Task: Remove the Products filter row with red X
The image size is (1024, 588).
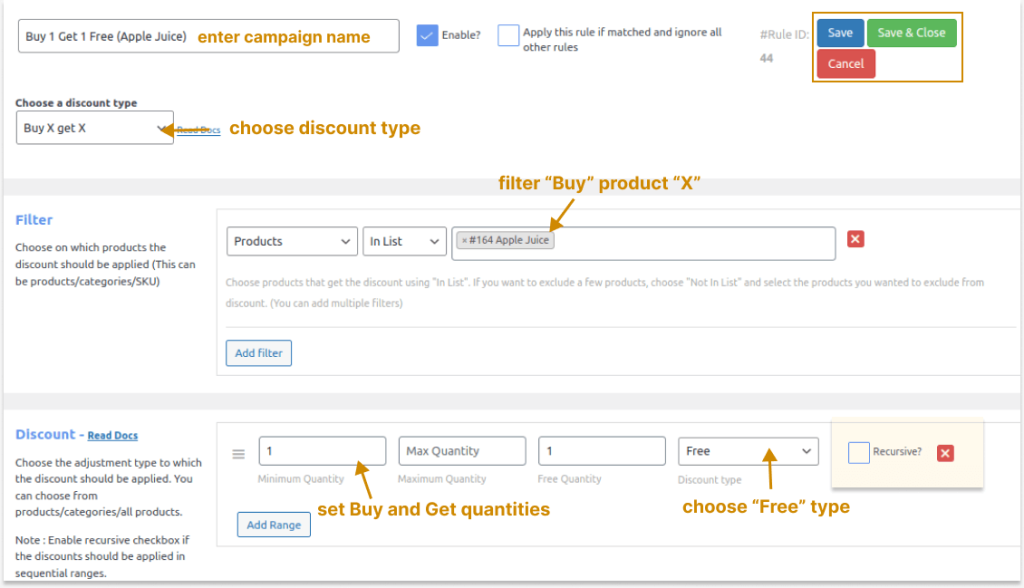Action: click(855, 238)
